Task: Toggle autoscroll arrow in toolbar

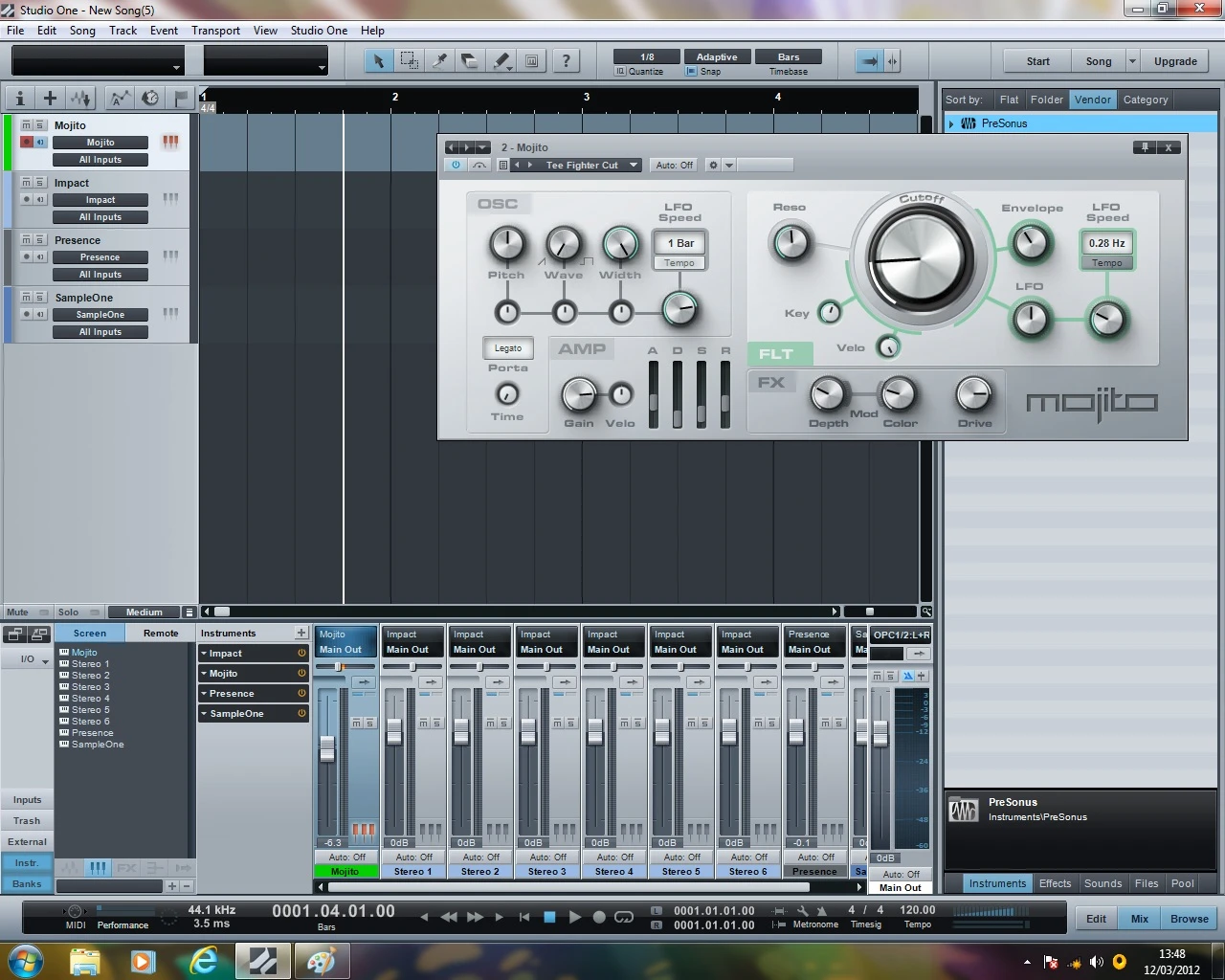Action: pyautogui.click(x=869, y=61)
